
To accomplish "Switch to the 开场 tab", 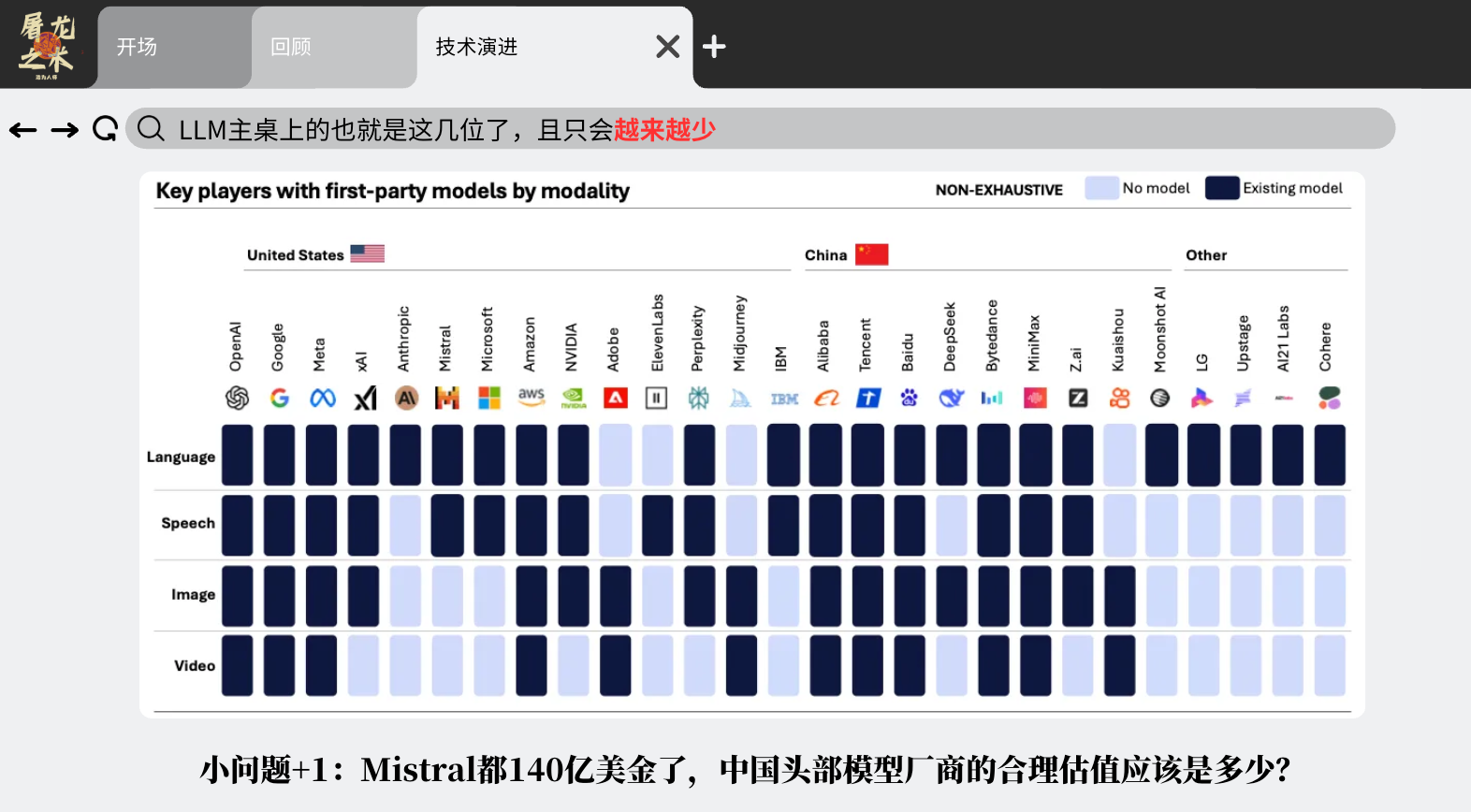I will (x=138, y=47).
